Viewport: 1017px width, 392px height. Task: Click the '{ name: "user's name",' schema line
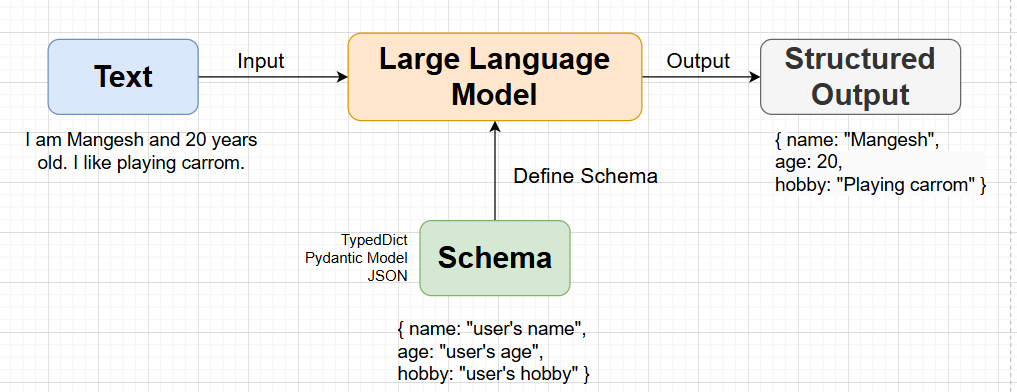(492, 329)
